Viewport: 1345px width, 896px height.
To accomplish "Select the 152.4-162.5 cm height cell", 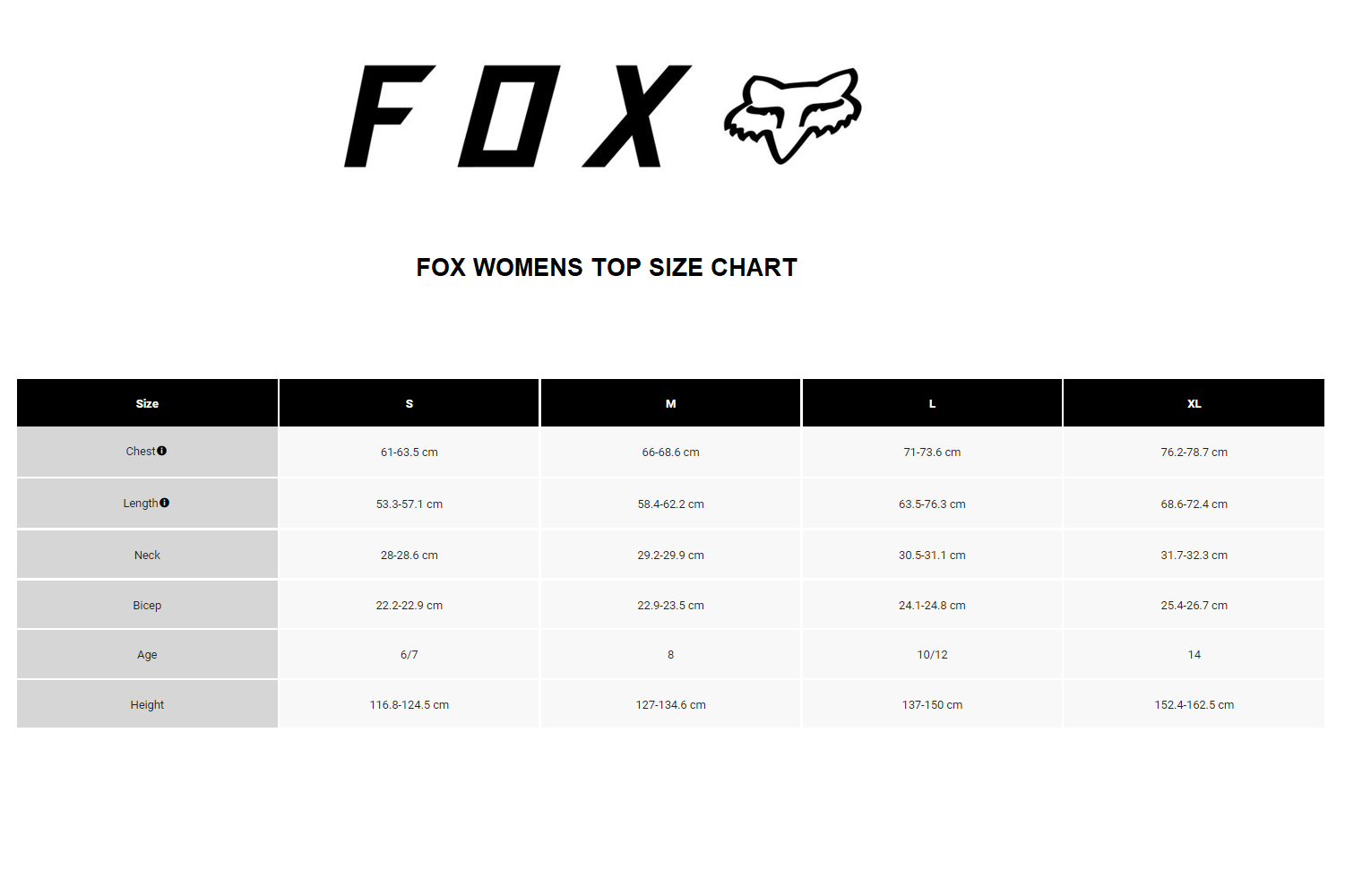I will [x=1194, y=705].
